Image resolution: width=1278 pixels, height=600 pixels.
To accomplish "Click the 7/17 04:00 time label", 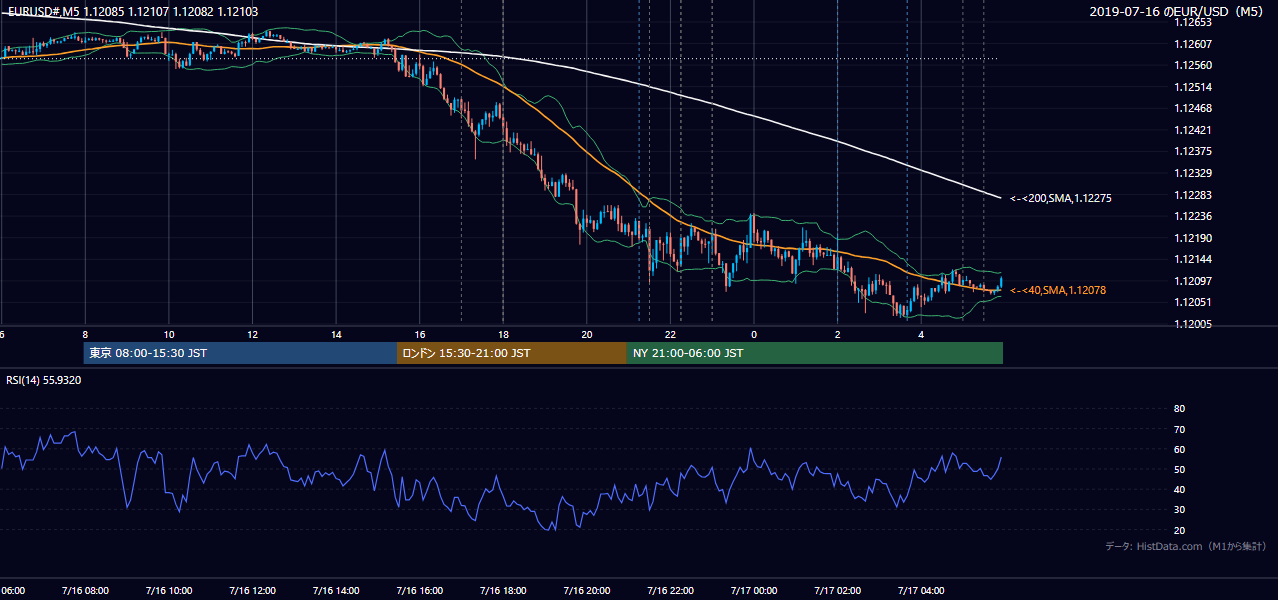I will coord(921,590).
